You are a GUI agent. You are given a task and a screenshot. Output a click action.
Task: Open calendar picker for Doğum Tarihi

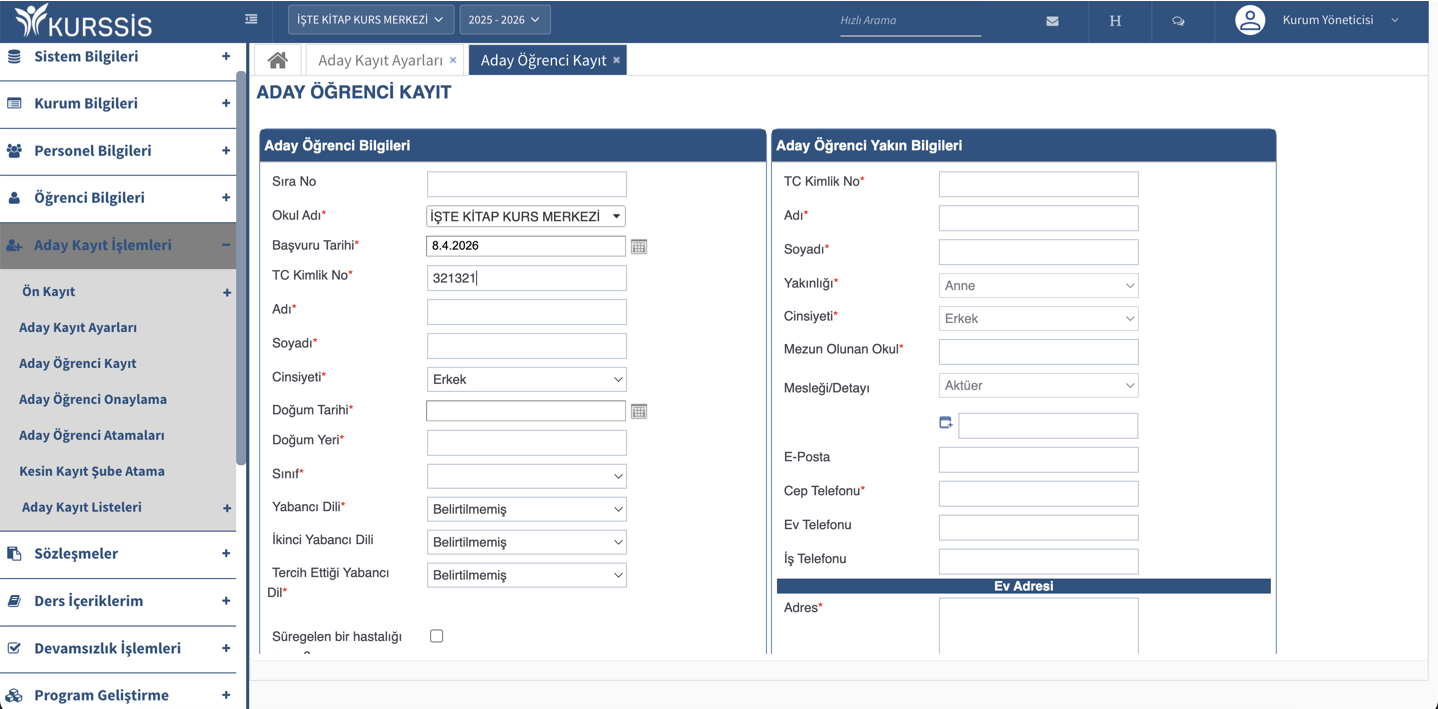(639, 411)
